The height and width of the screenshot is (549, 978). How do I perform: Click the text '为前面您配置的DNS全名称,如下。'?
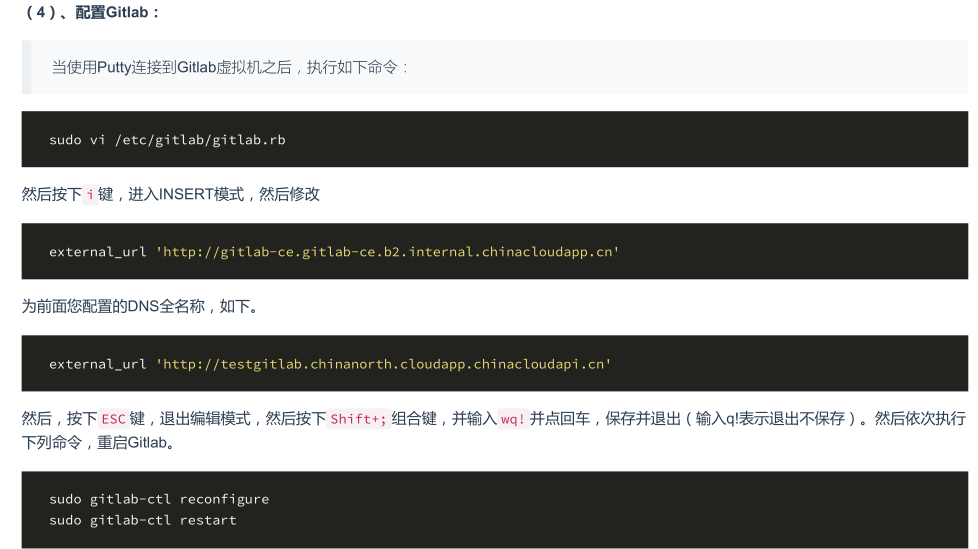(x=140, y=306)
